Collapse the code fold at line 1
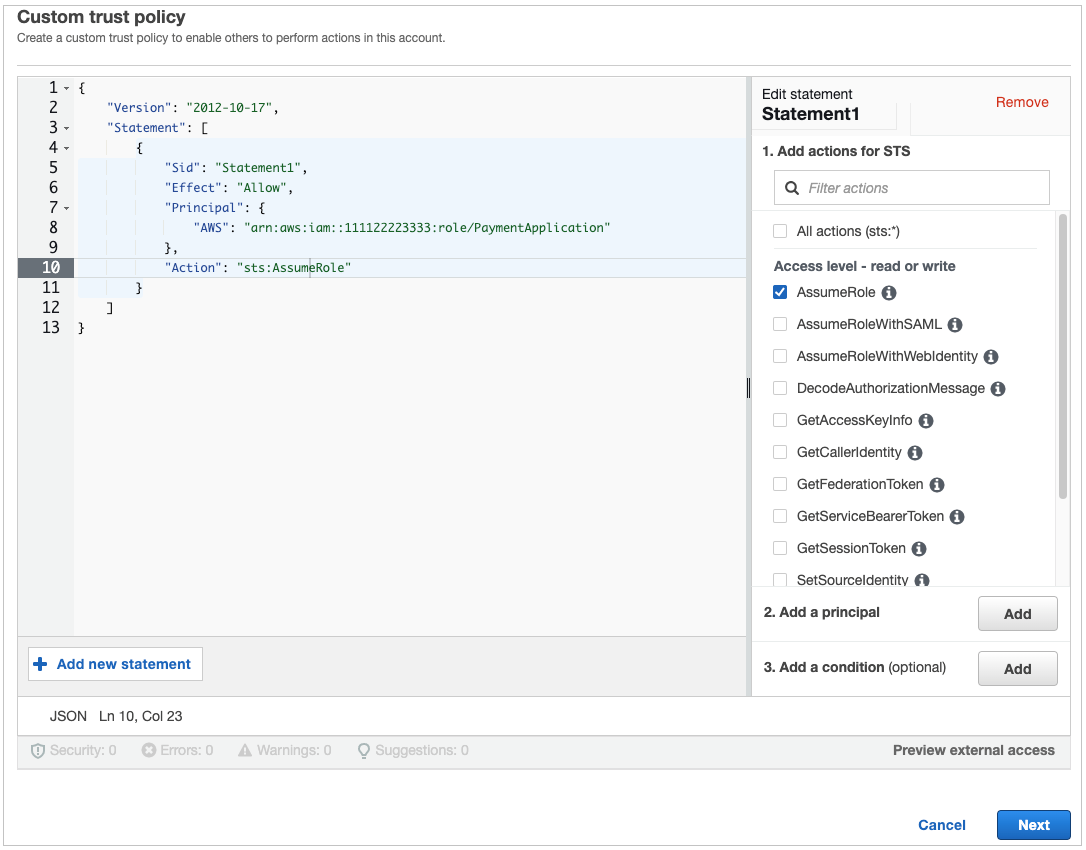 click(66, 88)
